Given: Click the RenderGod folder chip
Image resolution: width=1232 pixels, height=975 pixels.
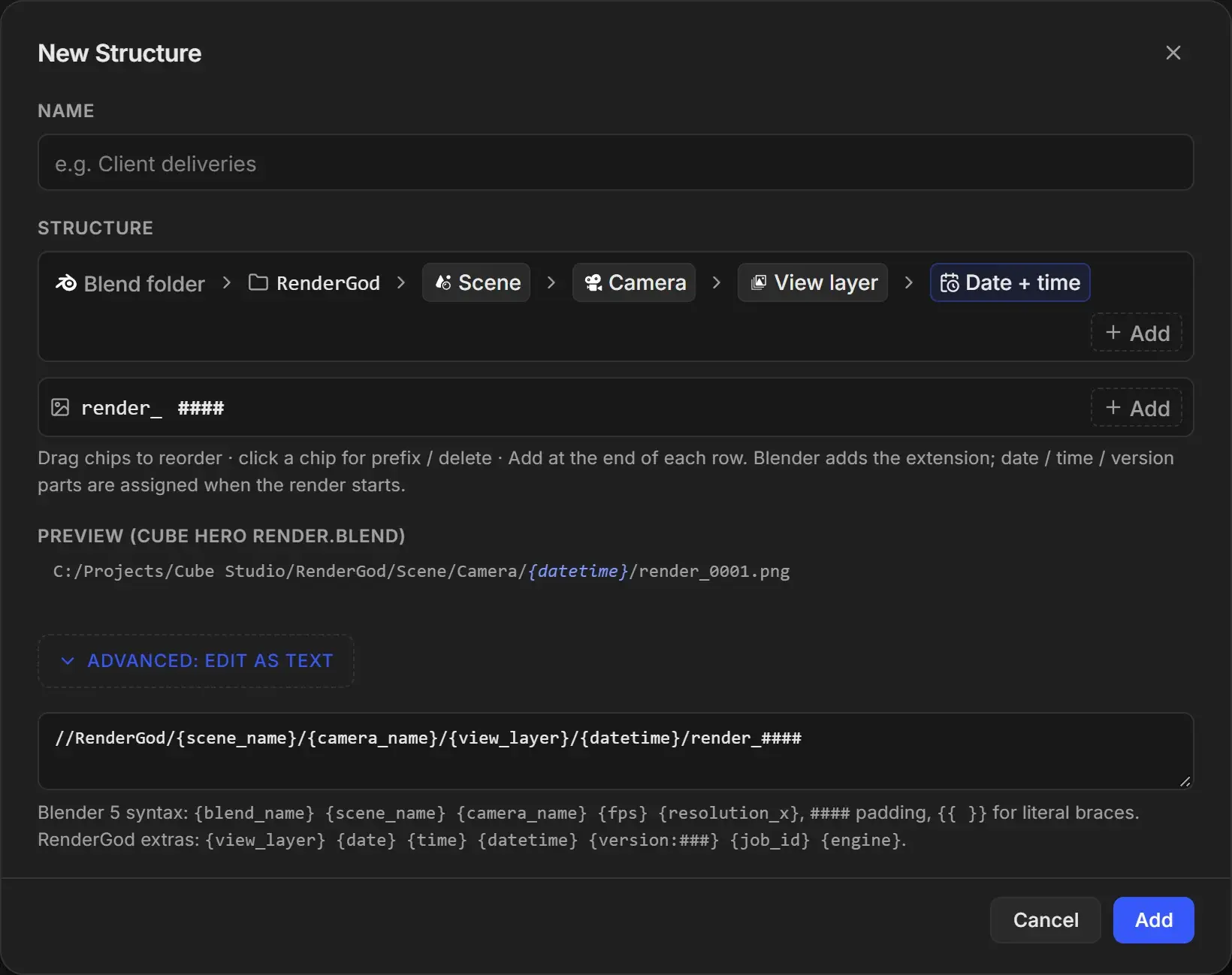Looking at the screenshot, I should (314, 282).
